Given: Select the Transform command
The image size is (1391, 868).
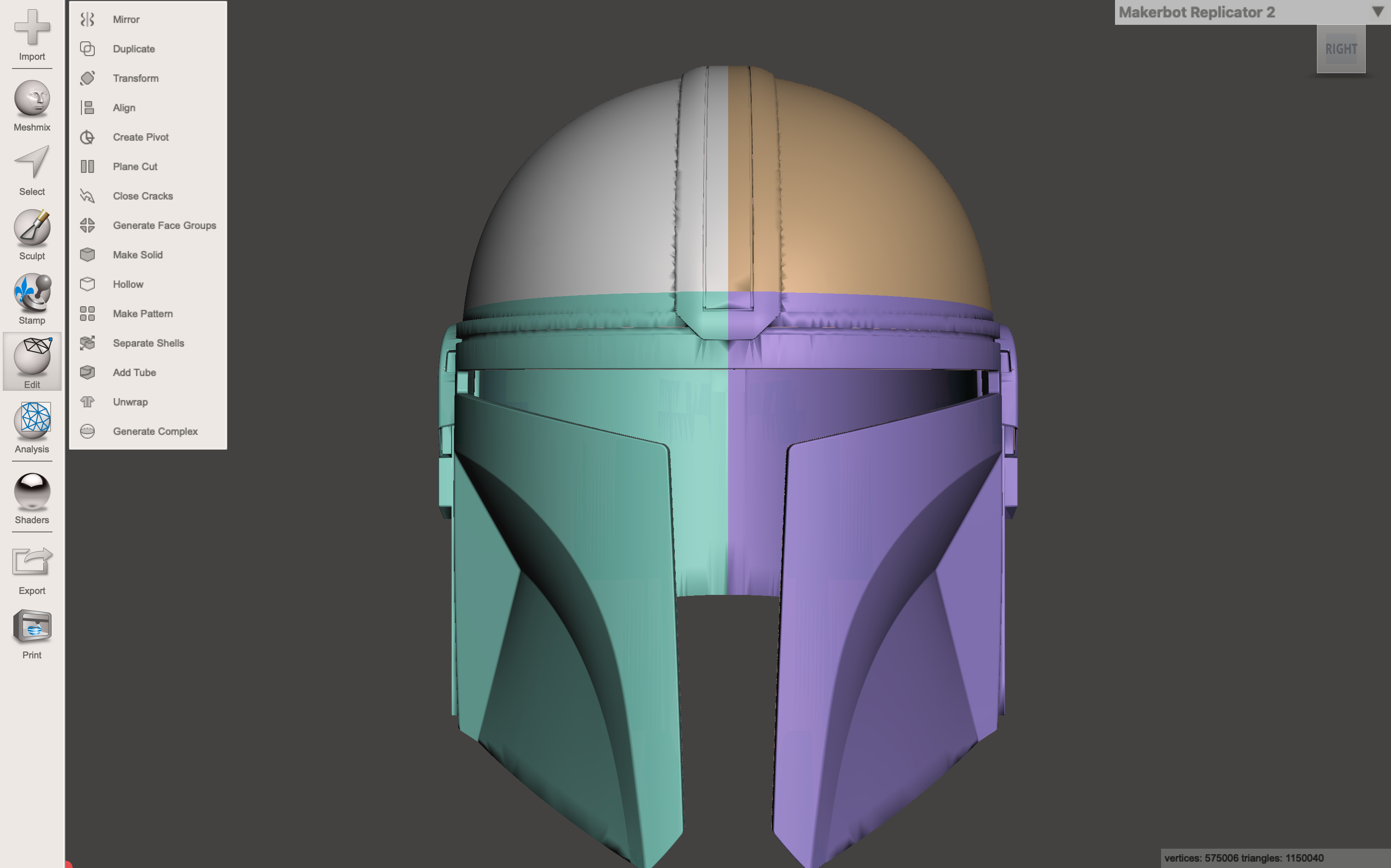Looking at the screenshot, I should (x=136, y=79).
